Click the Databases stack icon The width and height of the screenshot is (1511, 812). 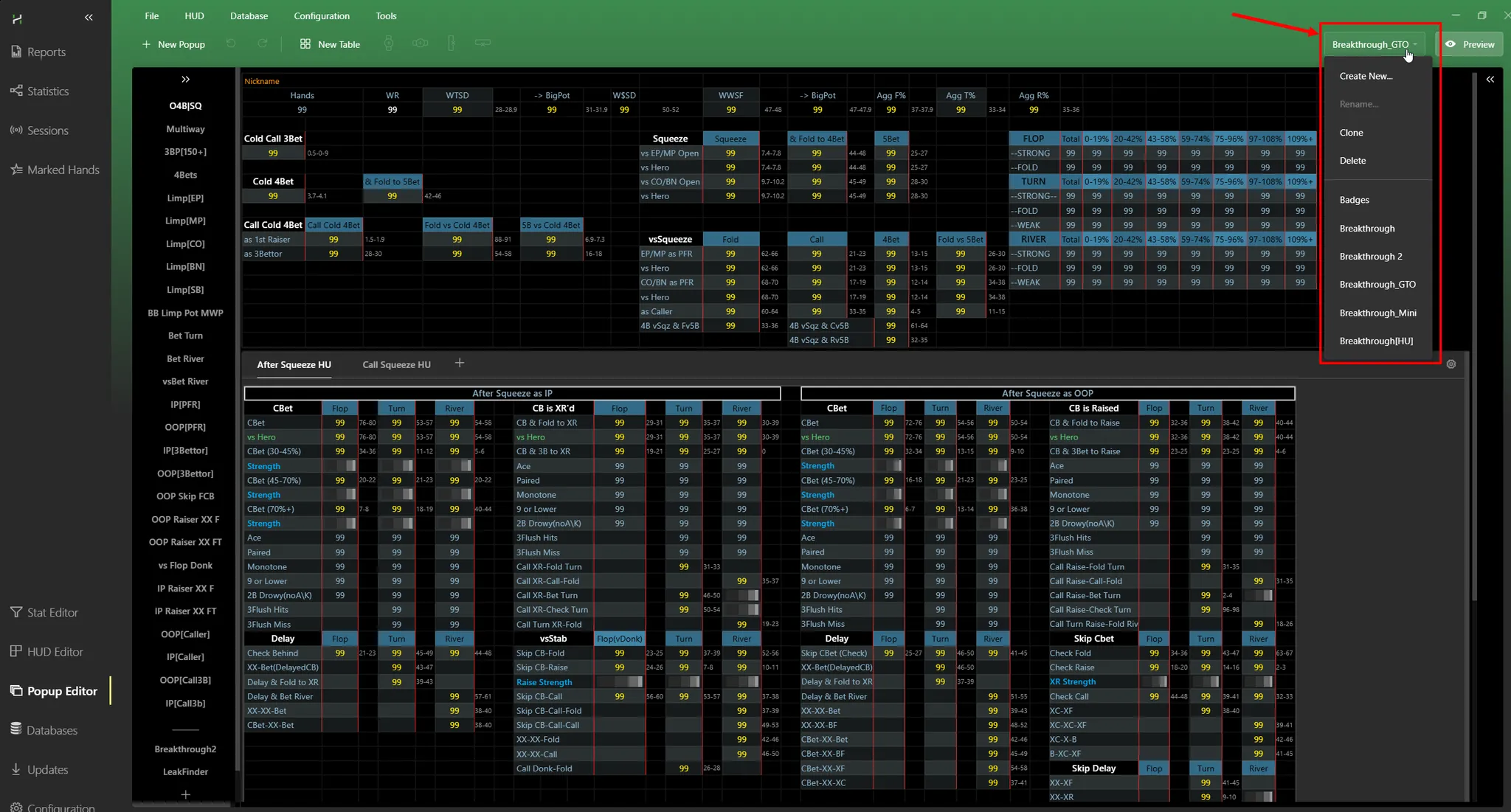point(16,729)
